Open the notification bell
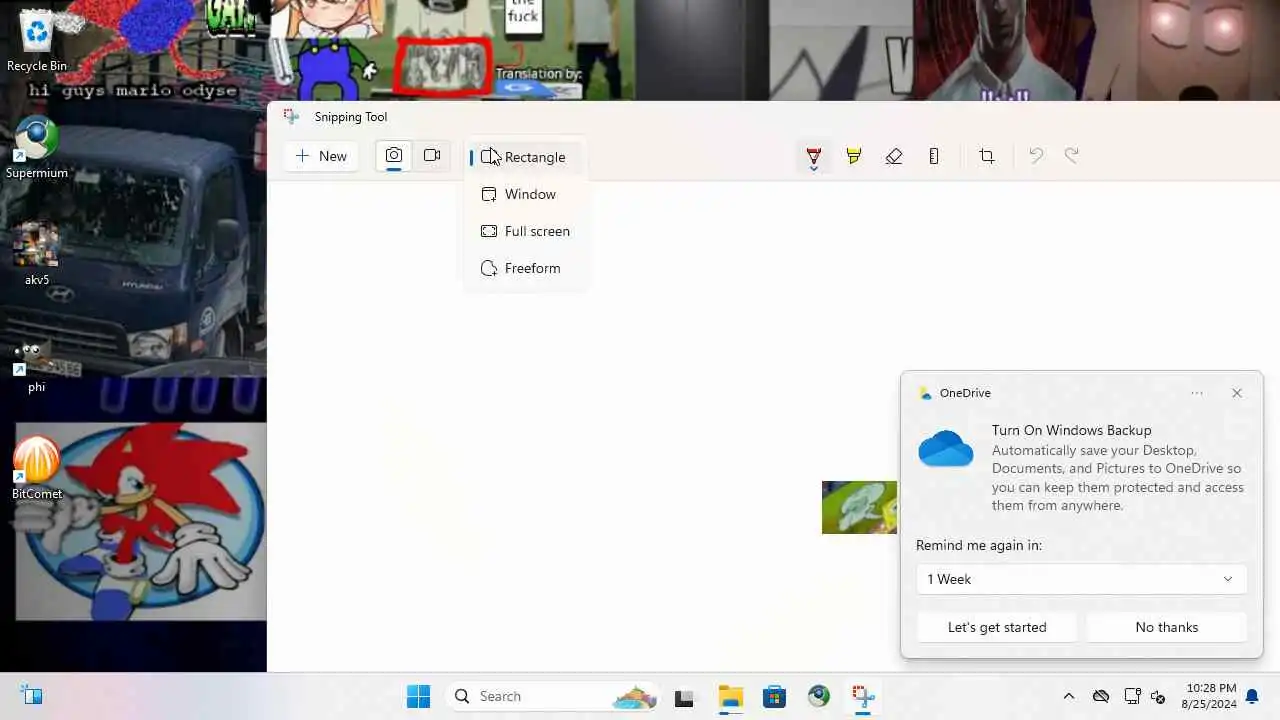This screenshot has height=720, width=1280. pos(1252,696)
